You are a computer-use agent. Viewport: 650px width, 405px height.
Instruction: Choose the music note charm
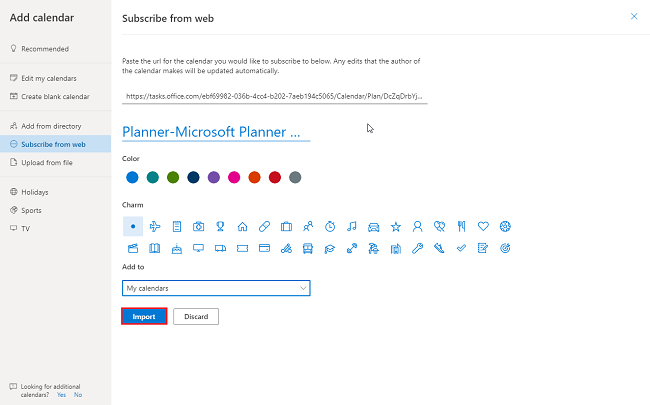click(x=352, y=226)
